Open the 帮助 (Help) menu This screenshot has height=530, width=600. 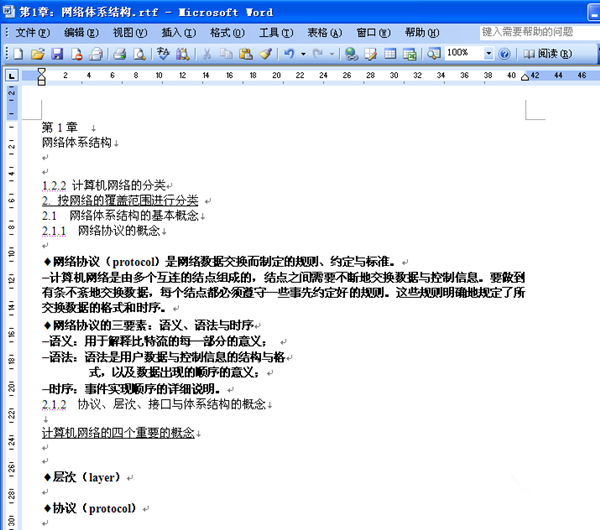tap(422, 33)
